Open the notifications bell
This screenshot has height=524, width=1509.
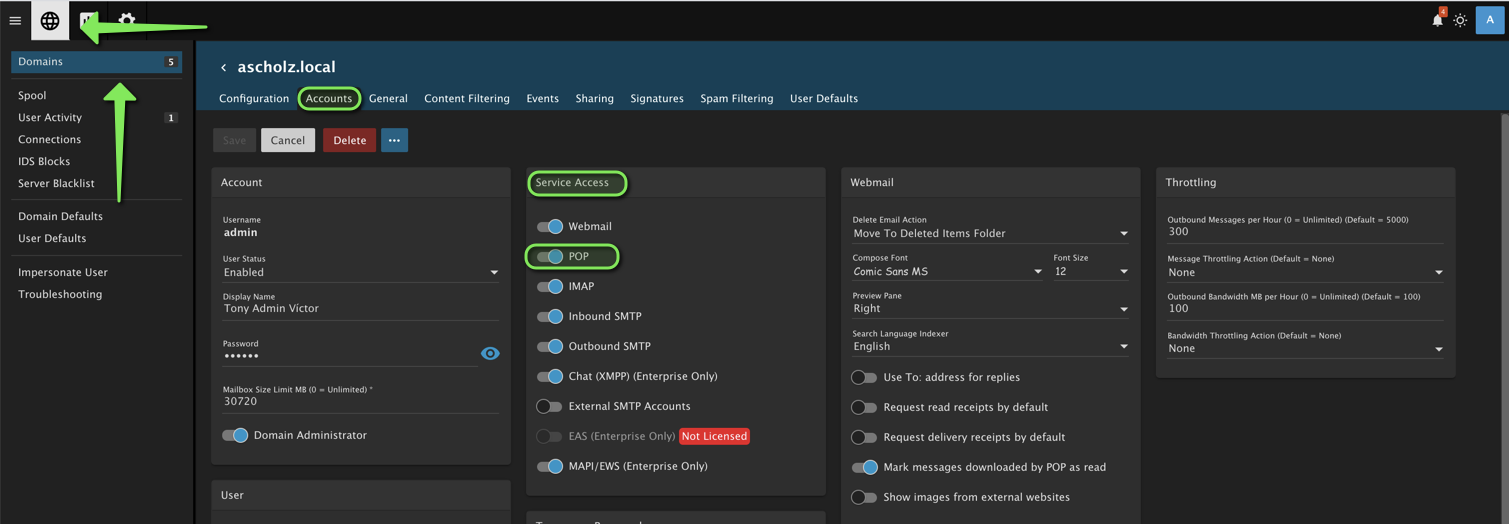1437,20
